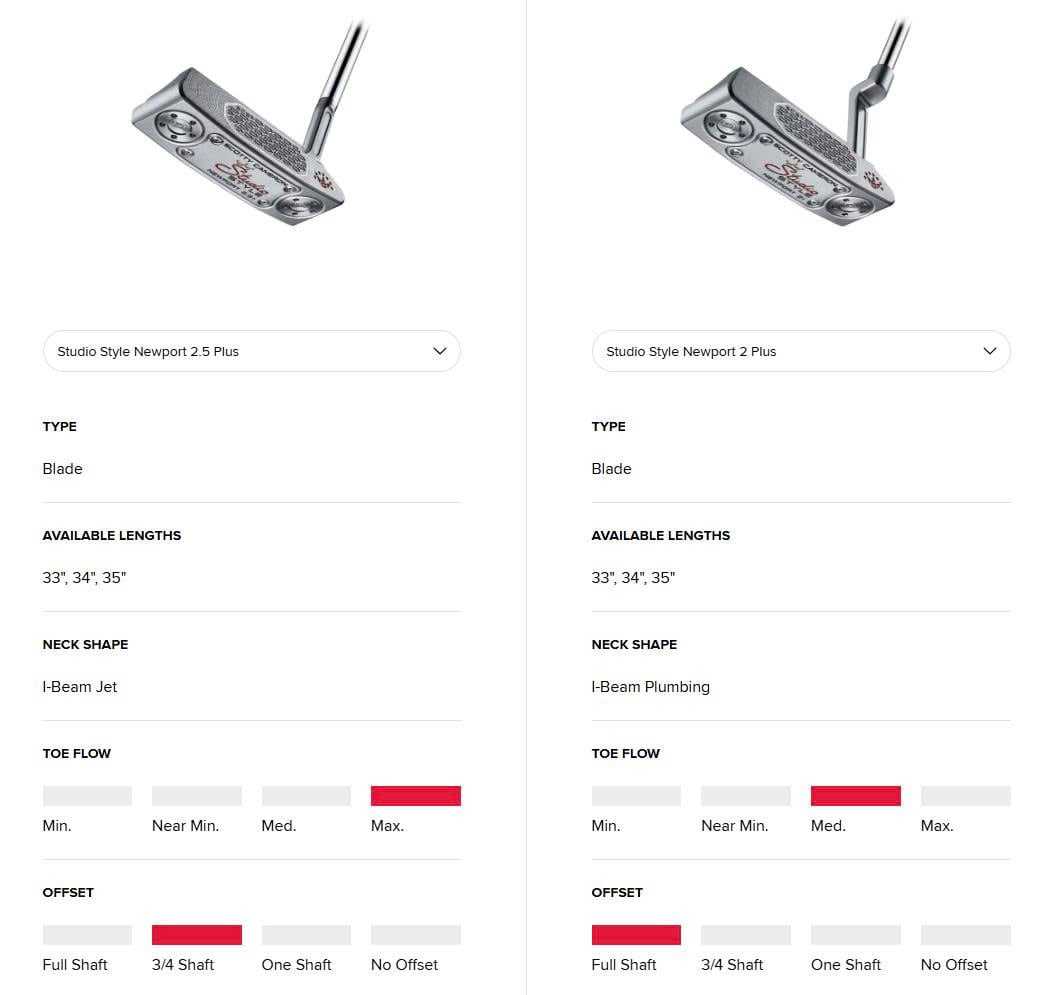This screenshot has width=1050, height=995.
Task: Click the OFFSET heading on the left column
Action: (x=68, y=892)
